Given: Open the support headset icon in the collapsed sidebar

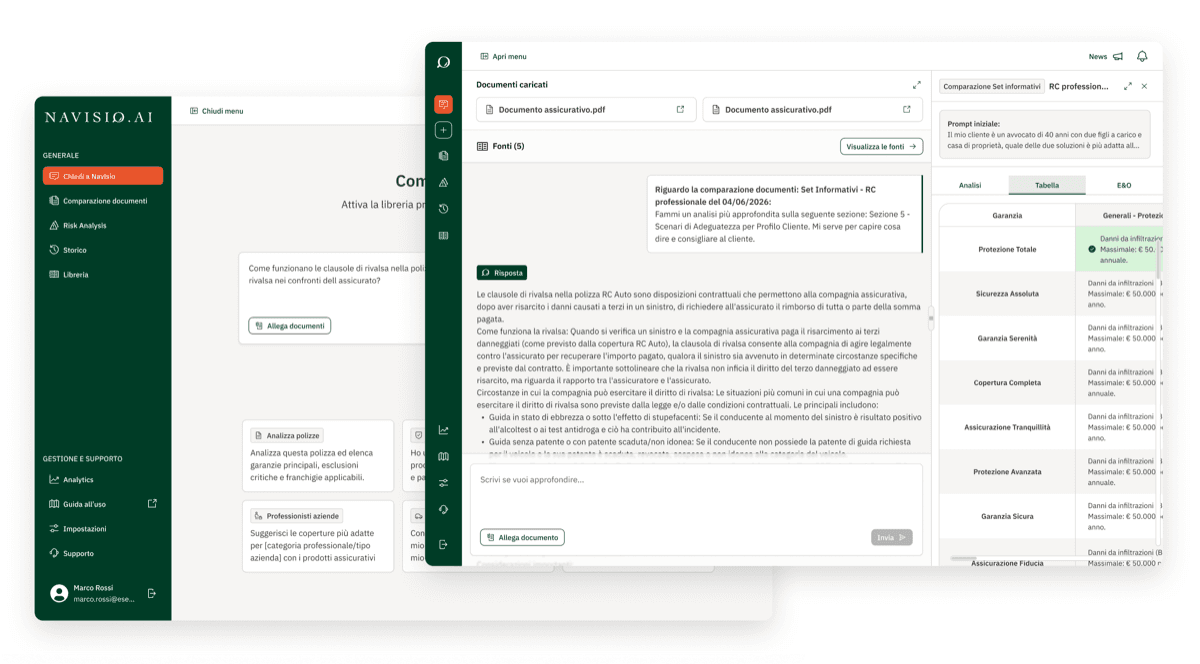Looking at the screenshot, I should (443, 509).
